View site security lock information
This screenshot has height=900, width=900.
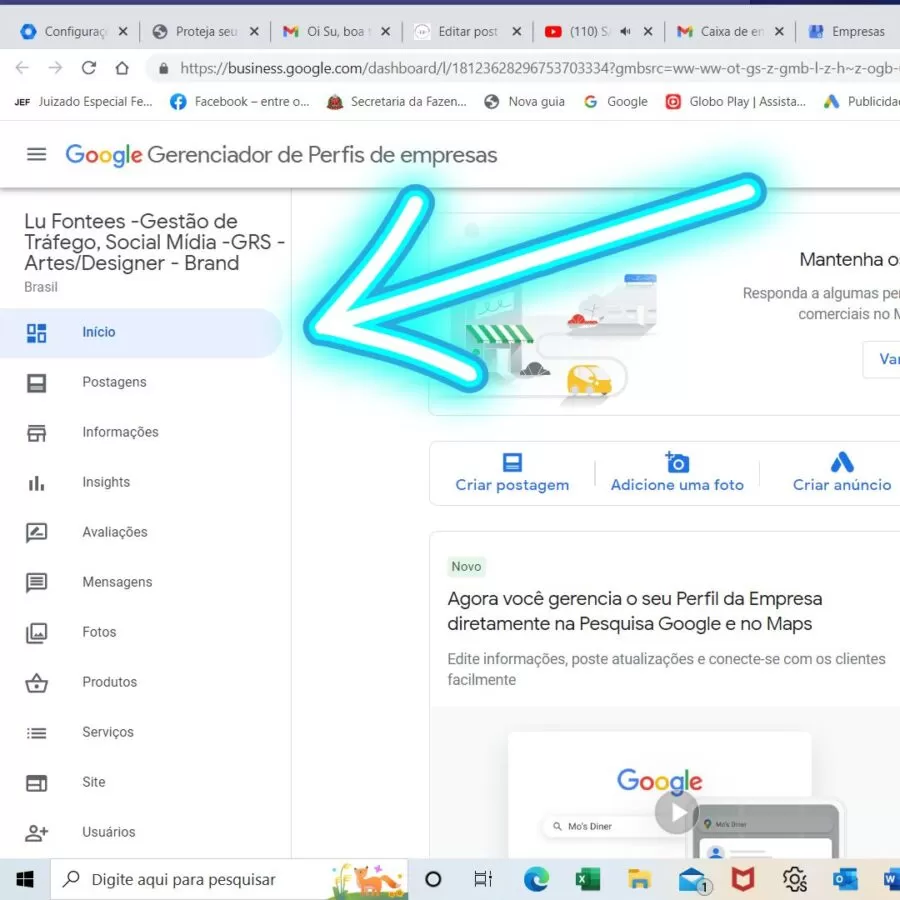click(164, 68)
